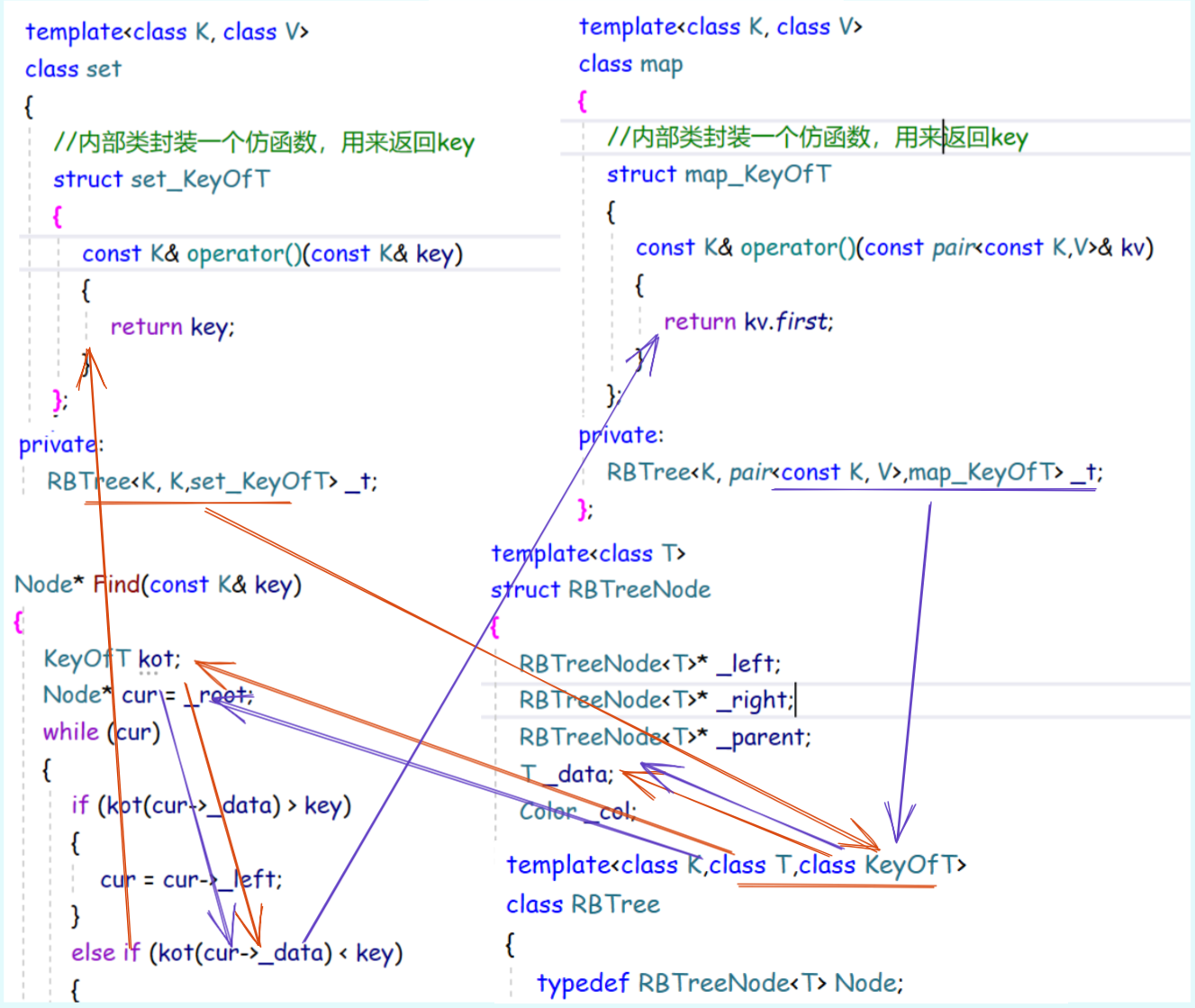Click the 'Node* cur = _root;' line
The height and width of the screenshot is (1008, 1195).
(148, 695)
